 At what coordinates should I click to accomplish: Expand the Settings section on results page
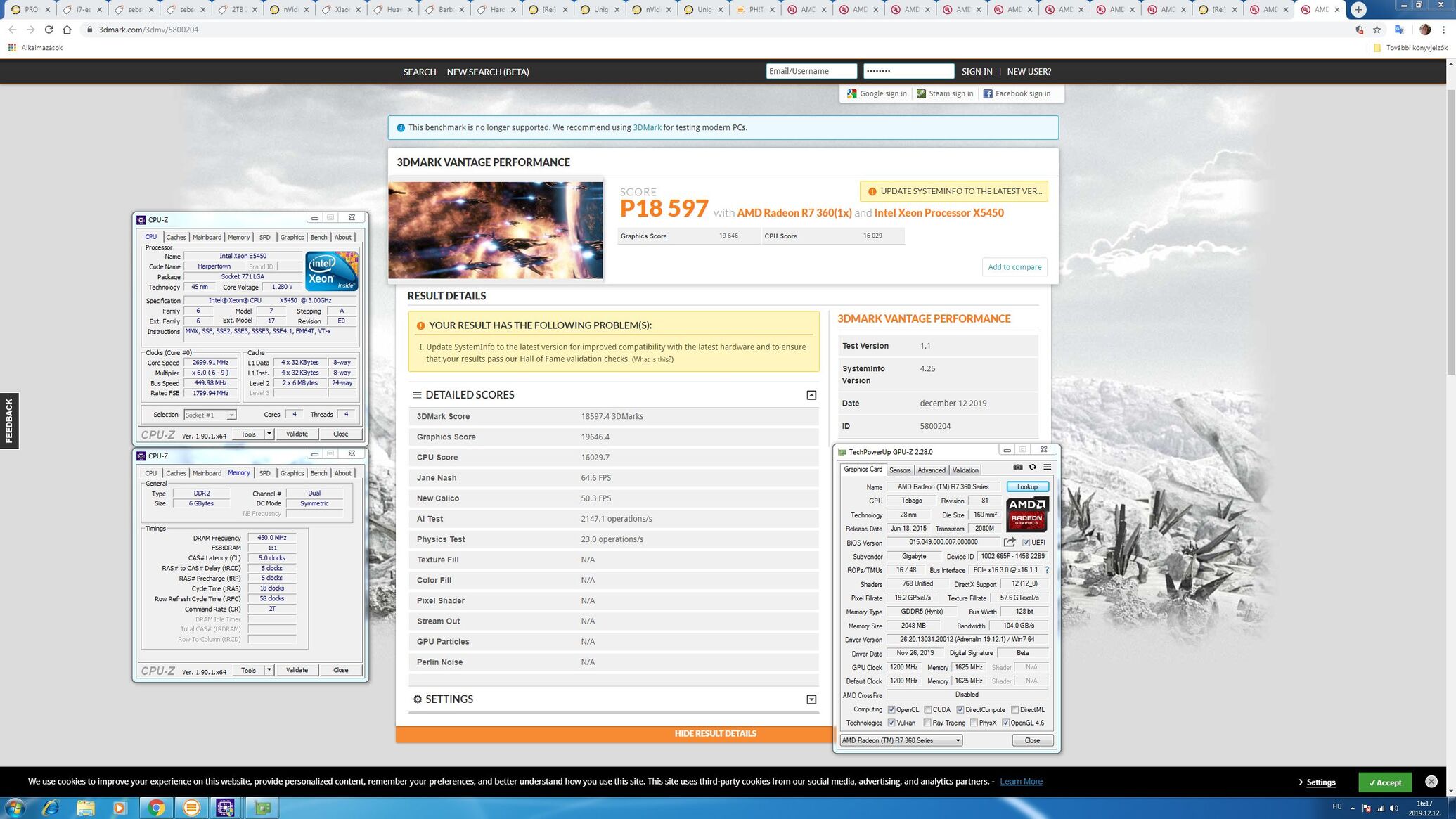[x=811, y=699]
